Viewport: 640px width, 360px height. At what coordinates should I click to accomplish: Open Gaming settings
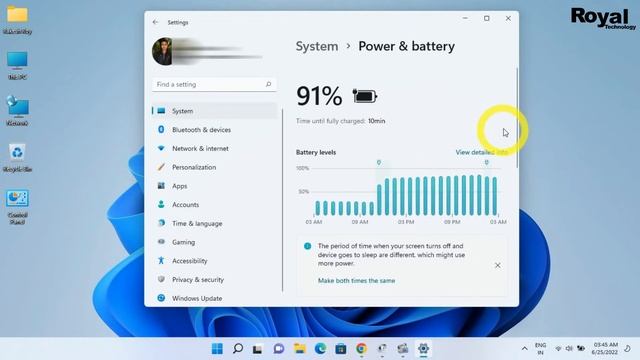click(215, 242)
